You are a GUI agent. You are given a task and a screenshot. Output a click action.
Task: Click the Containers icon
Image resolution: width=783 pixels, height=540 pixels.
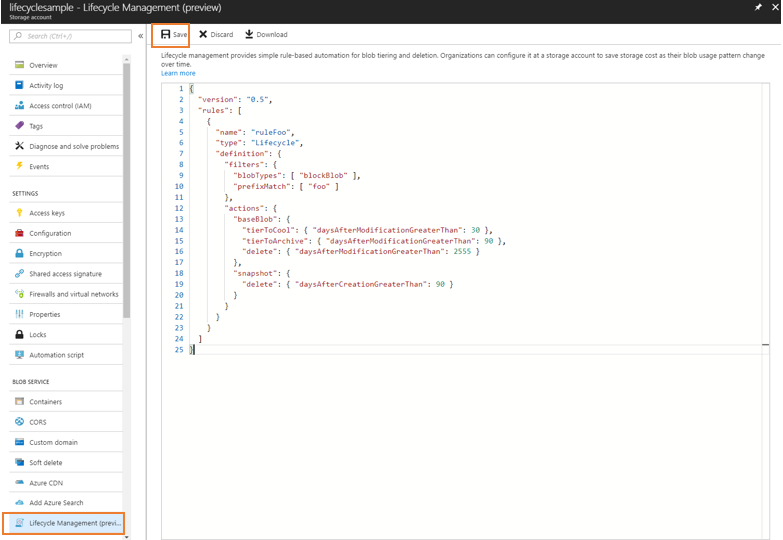click(19, 402)
